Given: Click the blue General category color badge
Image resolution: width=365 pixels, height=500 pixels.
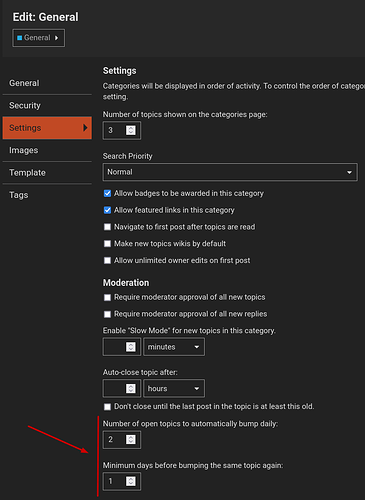Looking at the screenshot, I should coord(20,38).
